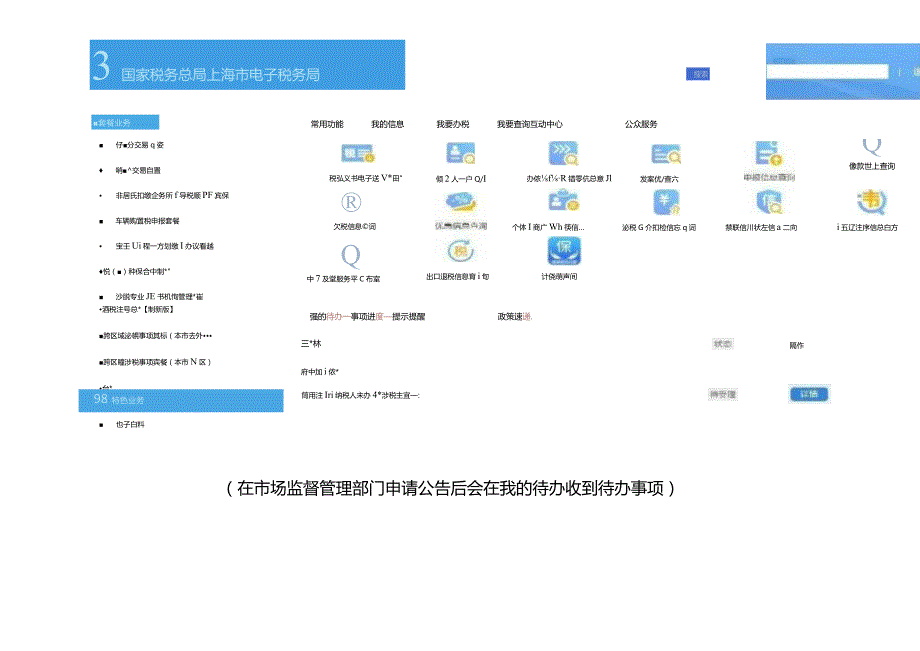Click the 扣缴信息查询 icon
Screen dimensions: 920x651
tap(667, 205)
